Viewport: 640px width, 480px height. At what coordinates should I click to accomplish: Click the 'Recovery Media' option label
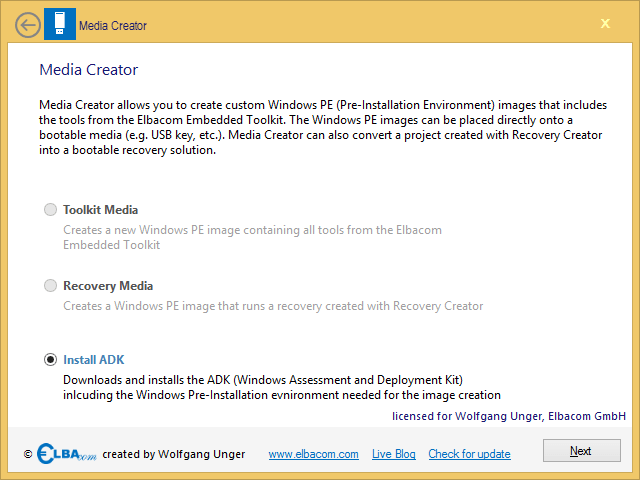coord(108,286)
